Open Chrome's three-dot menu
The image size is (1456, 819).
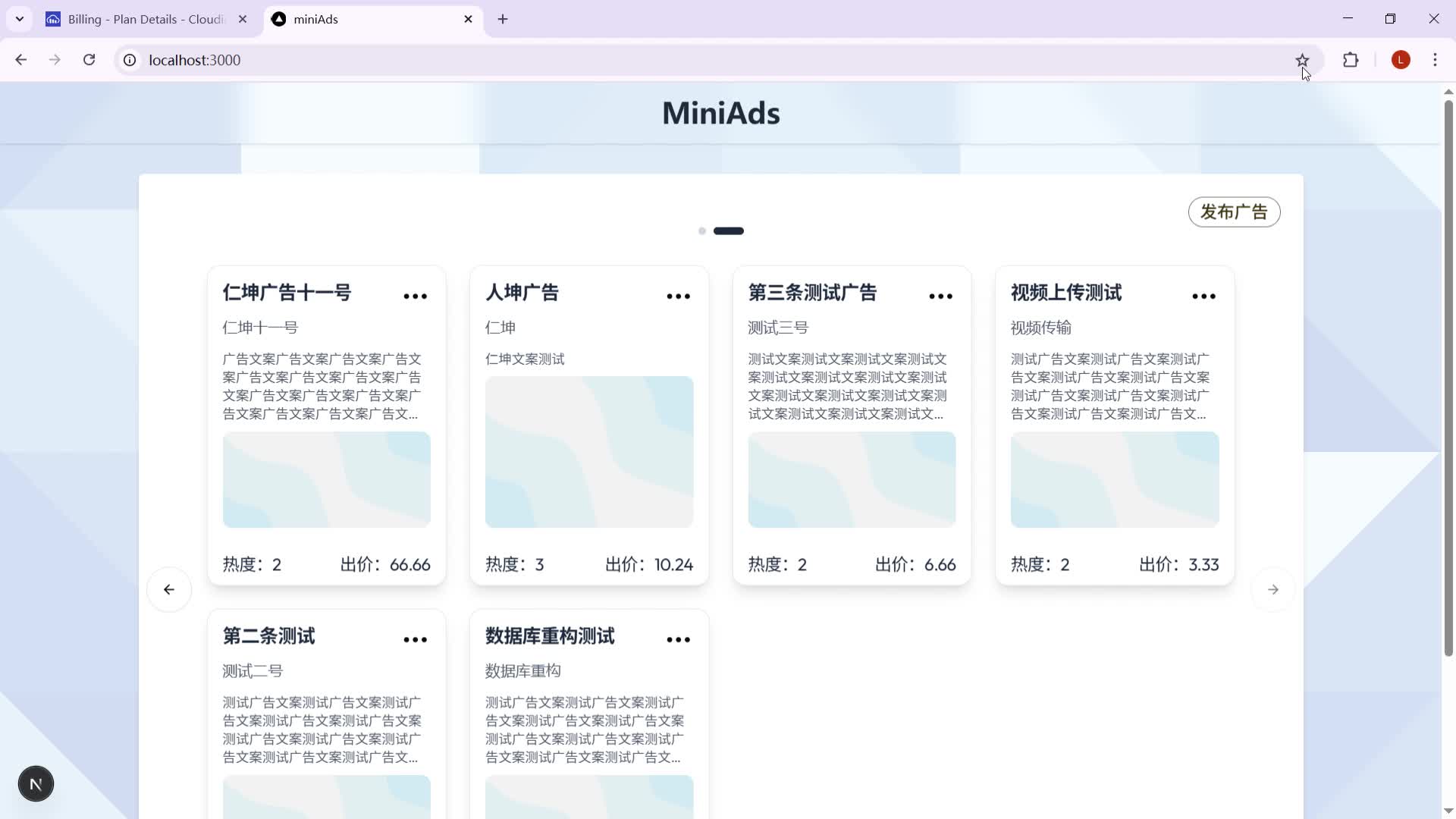click(x=1435, y=60)
